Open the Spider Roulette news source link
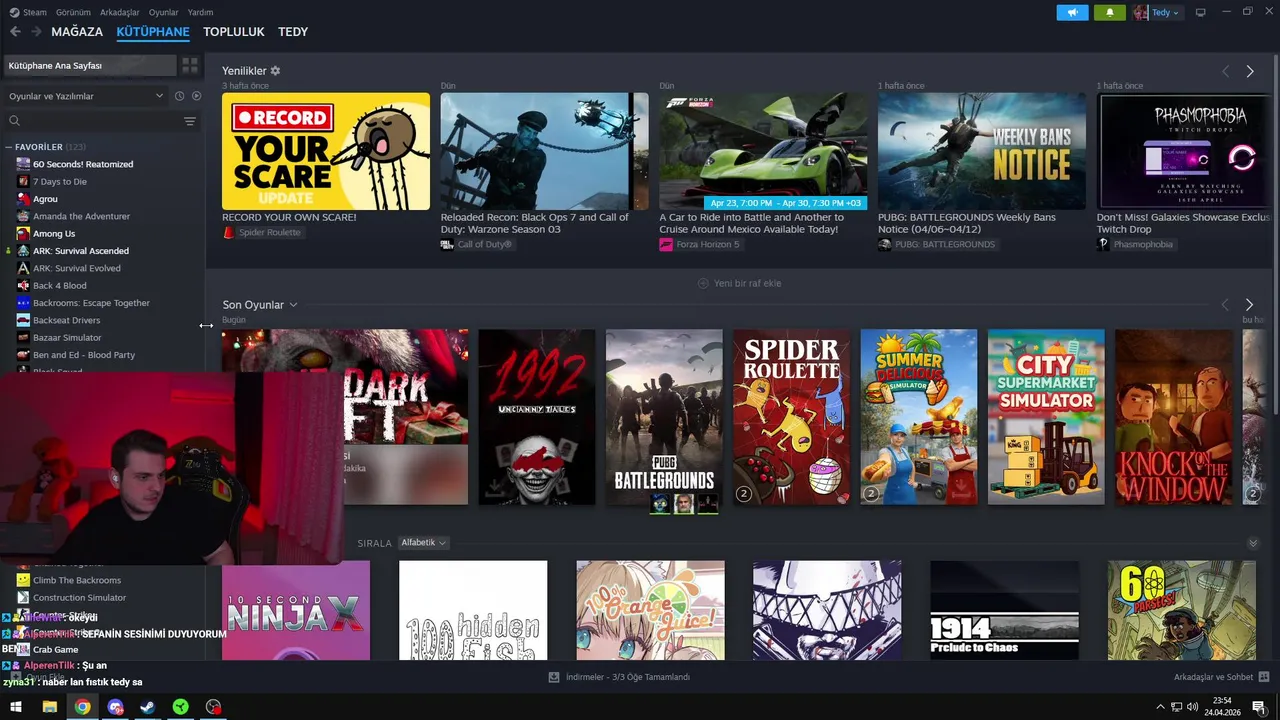The height and width of the screenshot is (720, 1280). click(262, 233)
